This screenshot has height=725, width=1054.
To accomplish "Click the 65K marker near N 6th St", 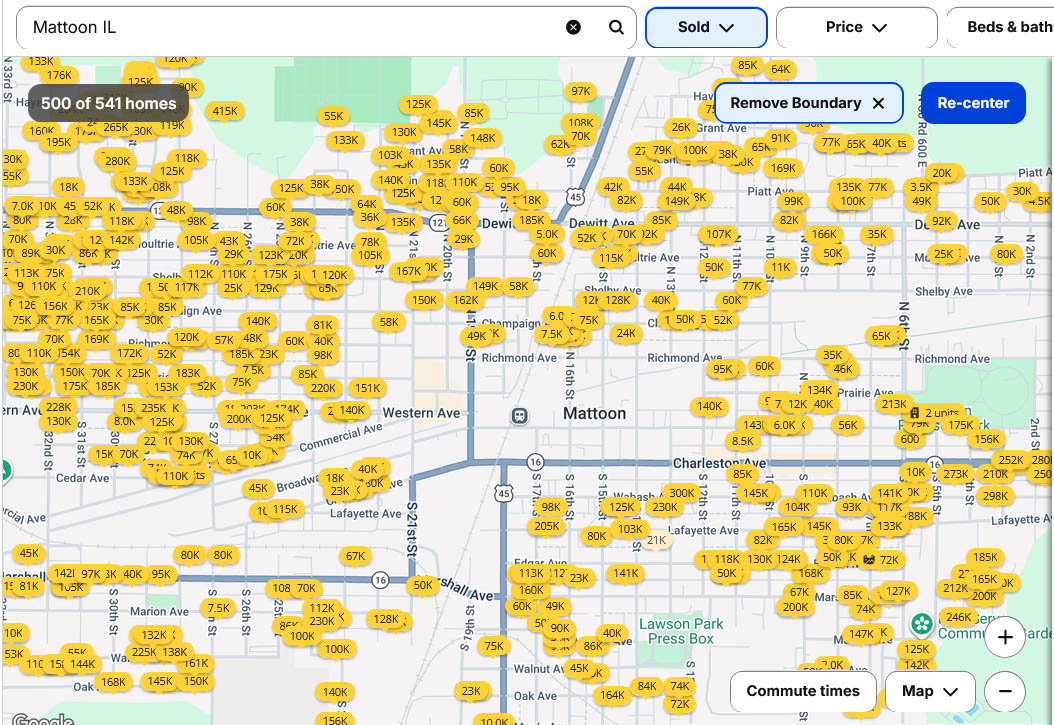I will [881, 336].
